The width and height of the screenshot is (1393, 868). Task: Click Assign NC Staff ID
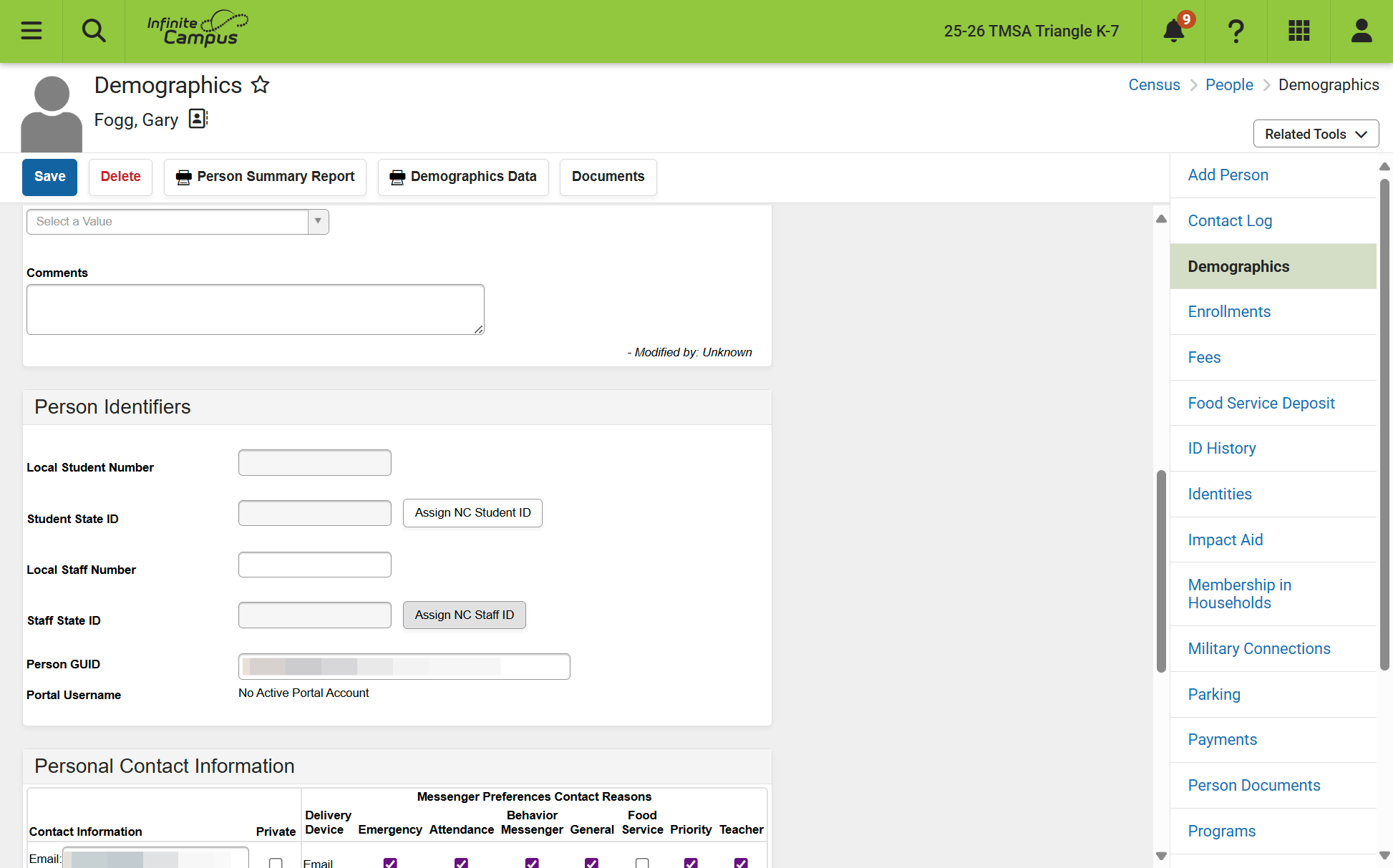point(464,615)
